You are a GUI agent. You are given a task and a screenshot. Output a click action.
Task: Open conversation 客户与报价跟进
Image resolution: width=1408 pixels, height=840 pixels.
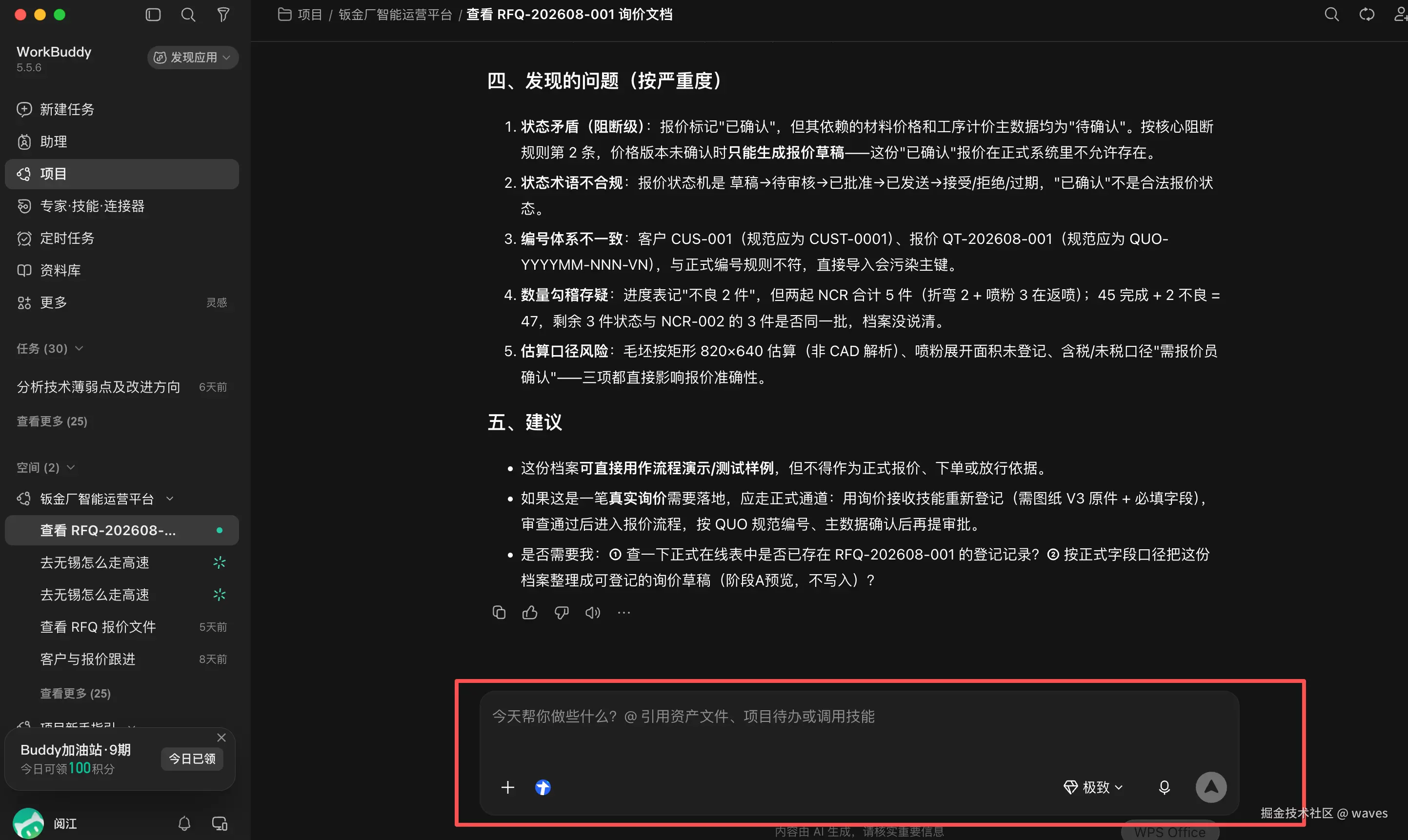click(x=121, y=659)
